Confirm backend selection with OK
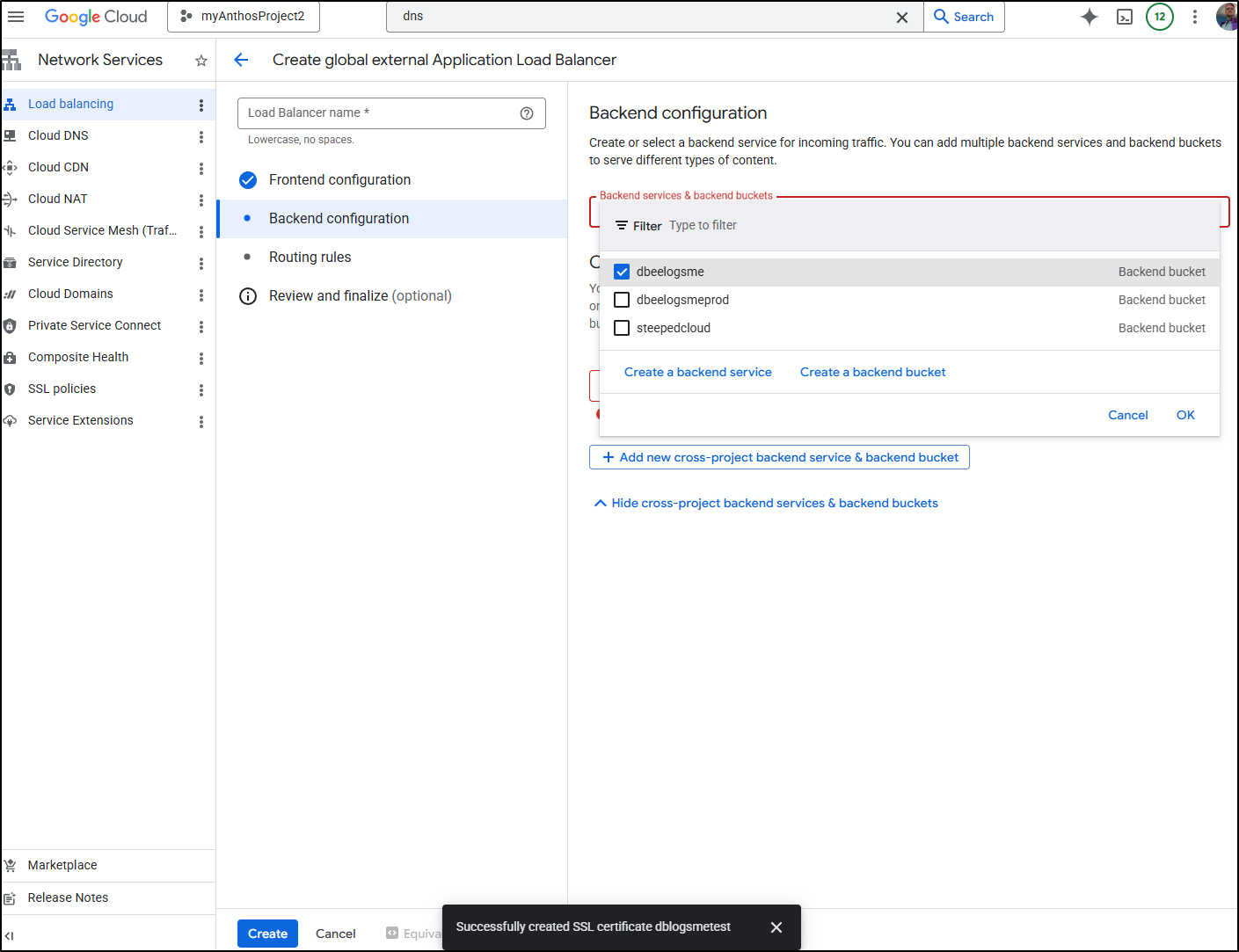 click(x=1185, y=415)
